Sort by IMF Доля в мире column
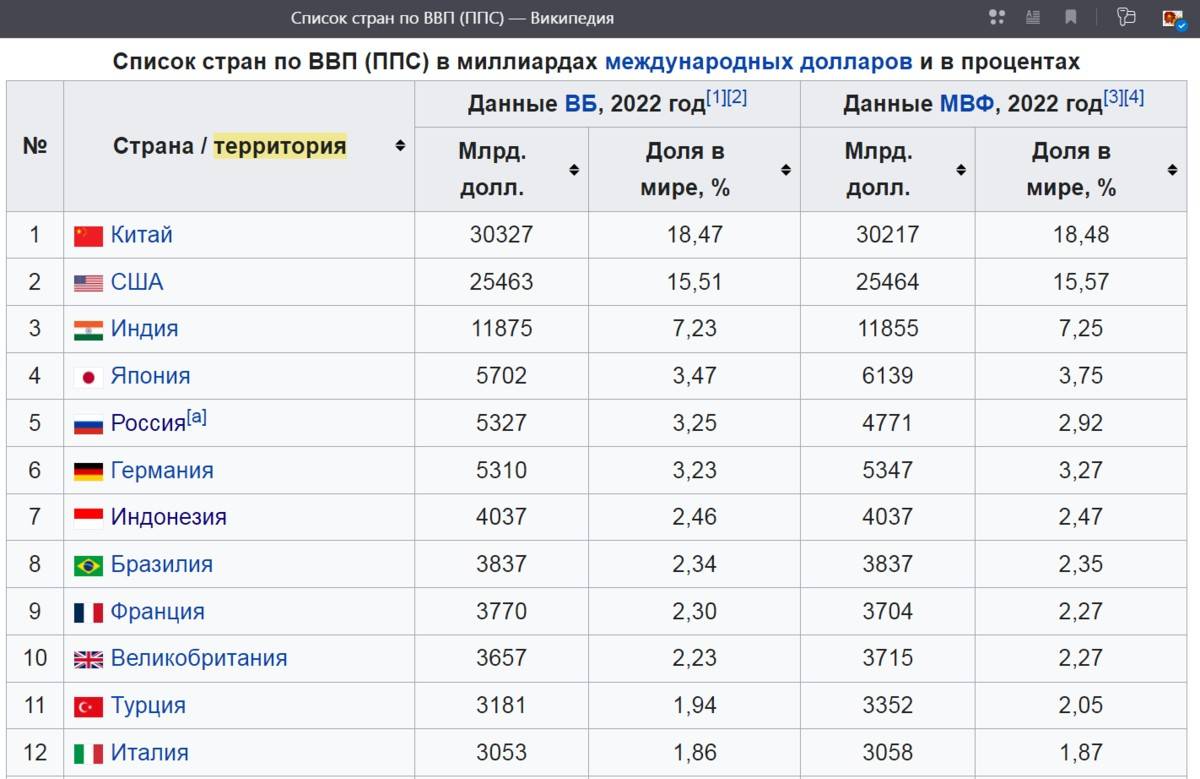Image resolution: width=1200 pixels, height=779 pixels. point(1172,170)
